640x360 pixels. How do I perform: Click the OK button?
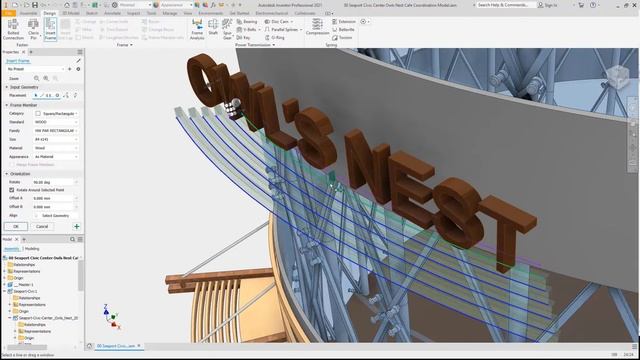tap(16, 227)
